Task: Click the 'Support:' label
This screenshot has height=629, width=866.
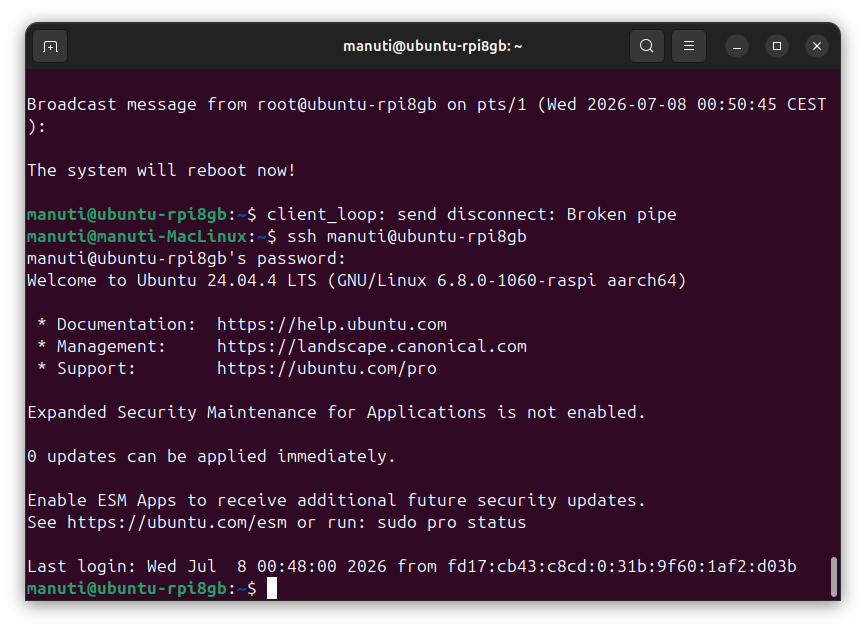Action: pyautogui.click(x=96, y=369)
